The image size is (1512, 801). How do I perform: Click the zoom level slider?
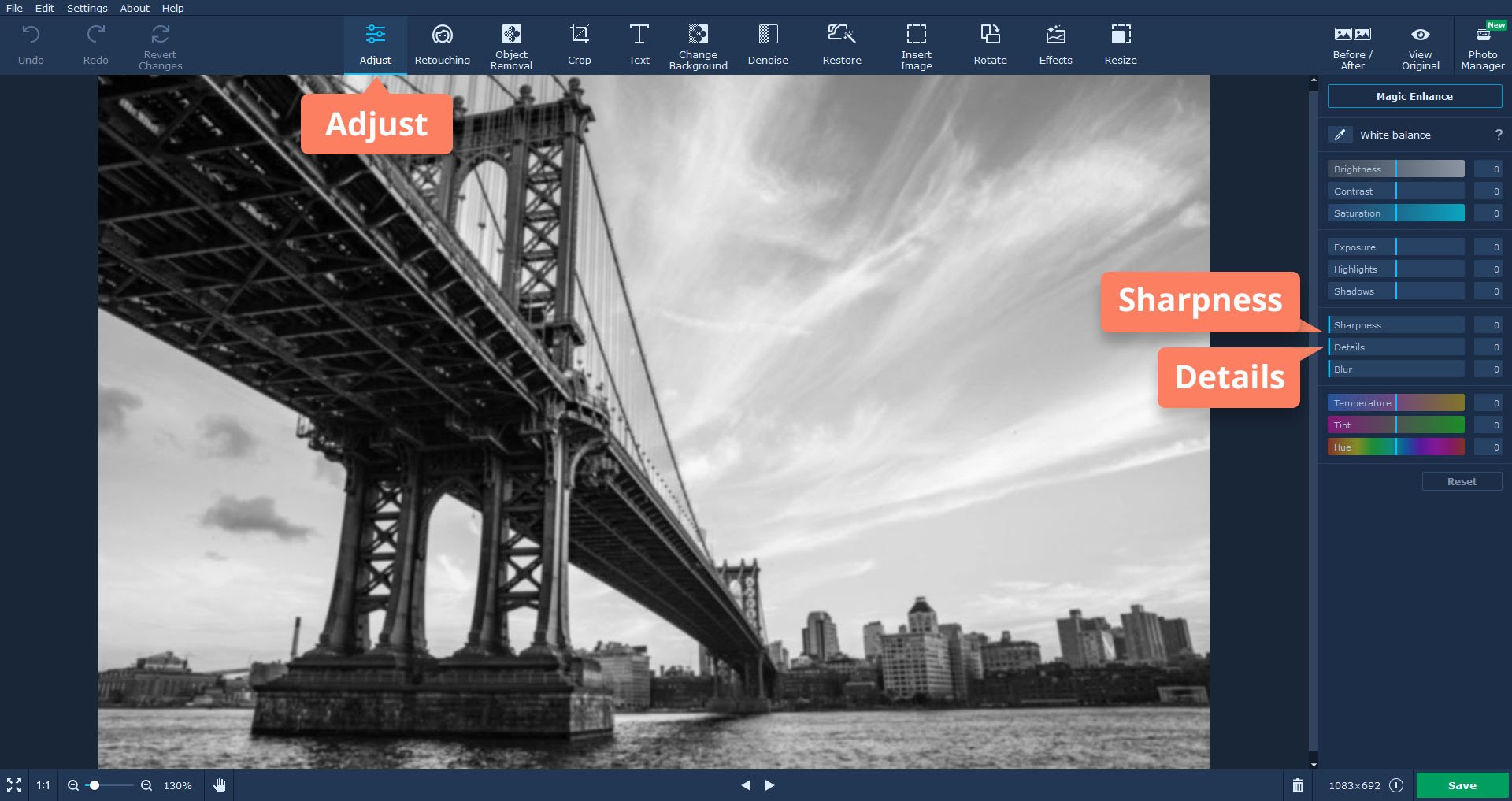coord(109,785)
